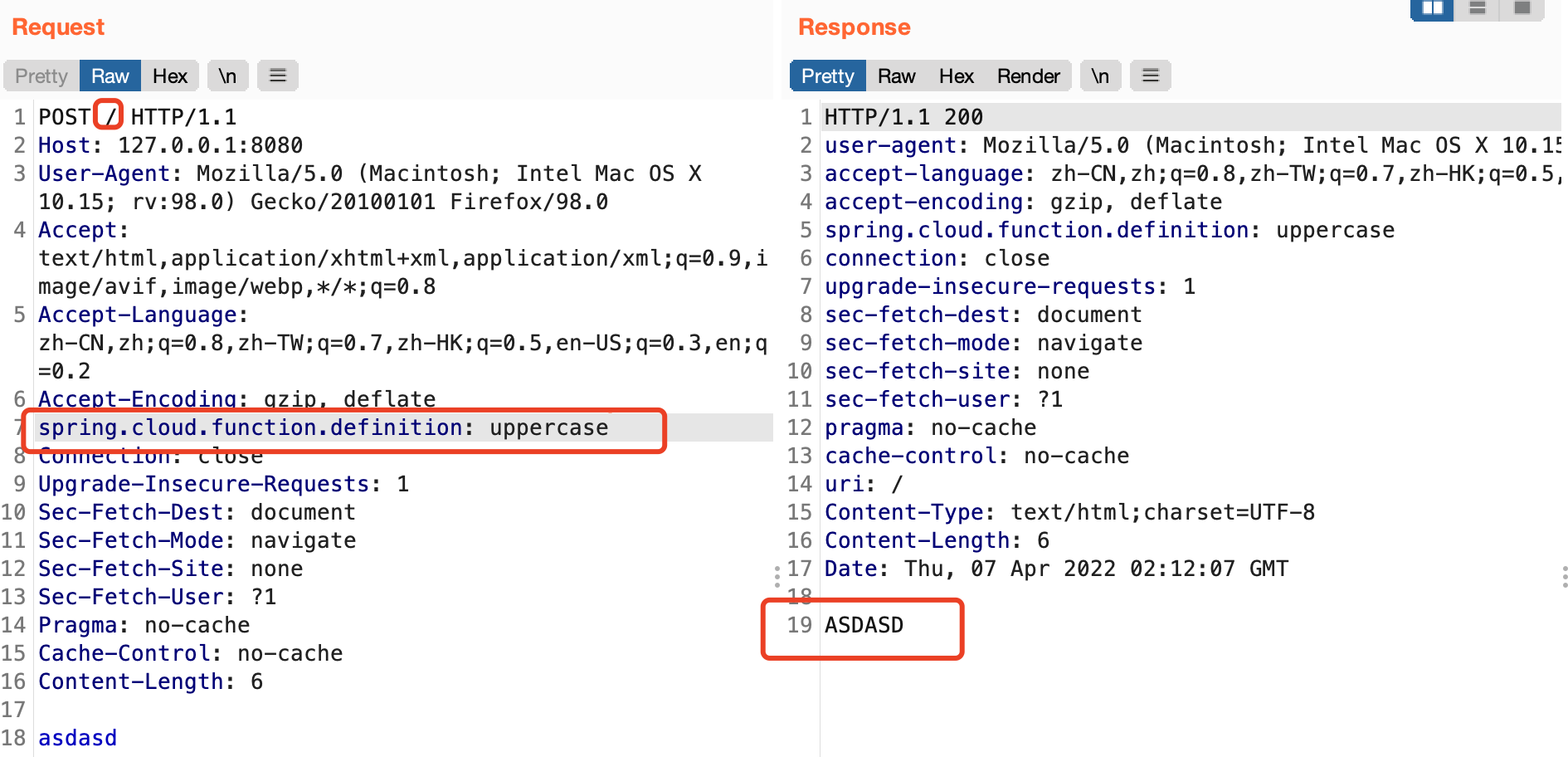The image size is (1568, 757).
Task: Click 'Content-Type: text/html;charset=UTF-8' in Response
Action: (x=1070, y=512)
